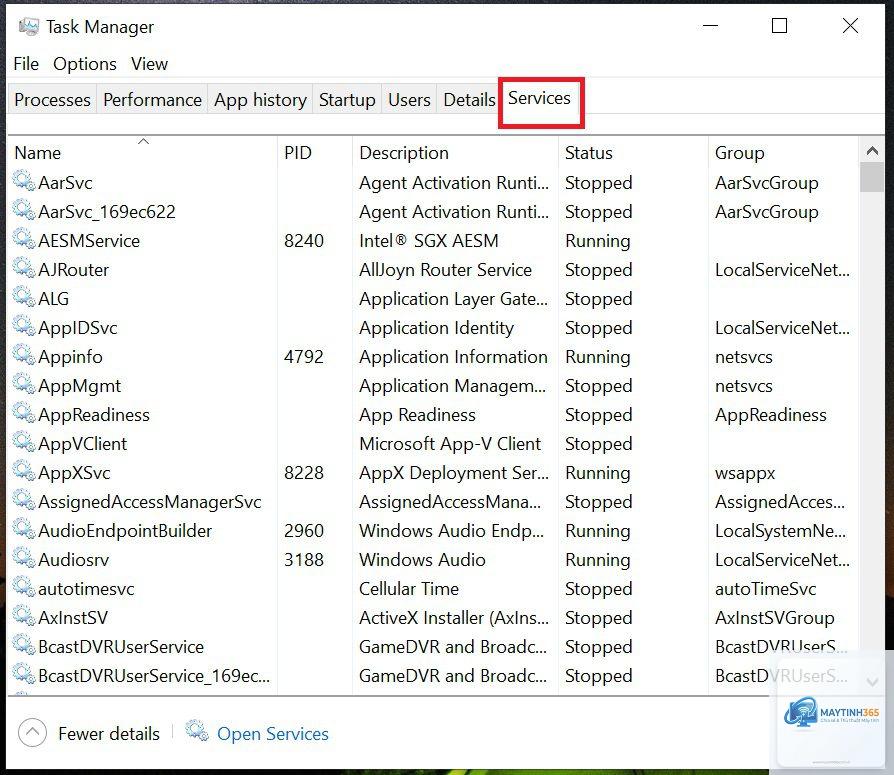The width and height of the screenshot is (894, 775).
Task: Click the scrollbar up arrow
Action: [x=872, y=151]
